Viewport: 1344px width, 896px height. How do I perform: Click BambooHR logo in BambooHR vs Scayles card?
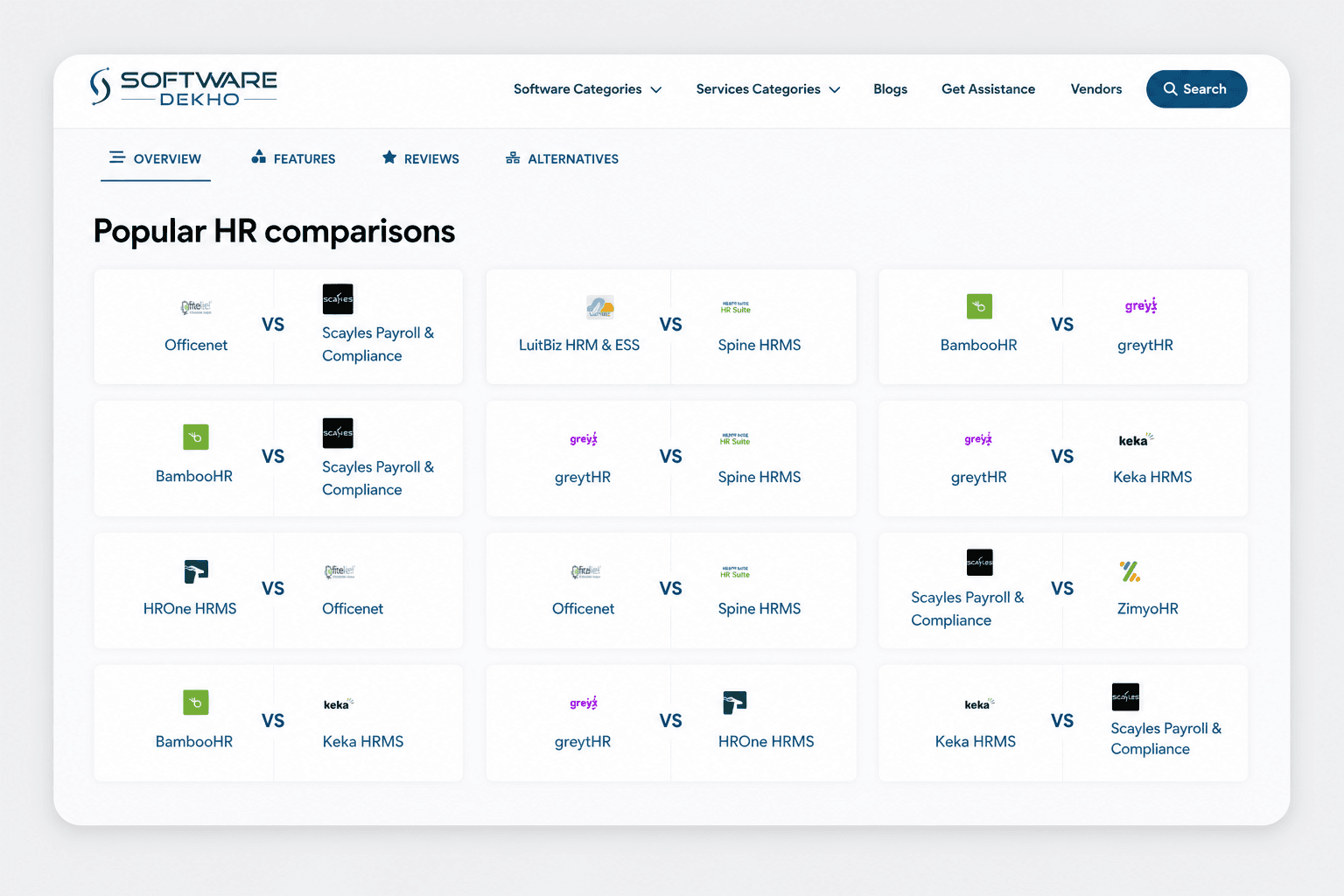196,437
